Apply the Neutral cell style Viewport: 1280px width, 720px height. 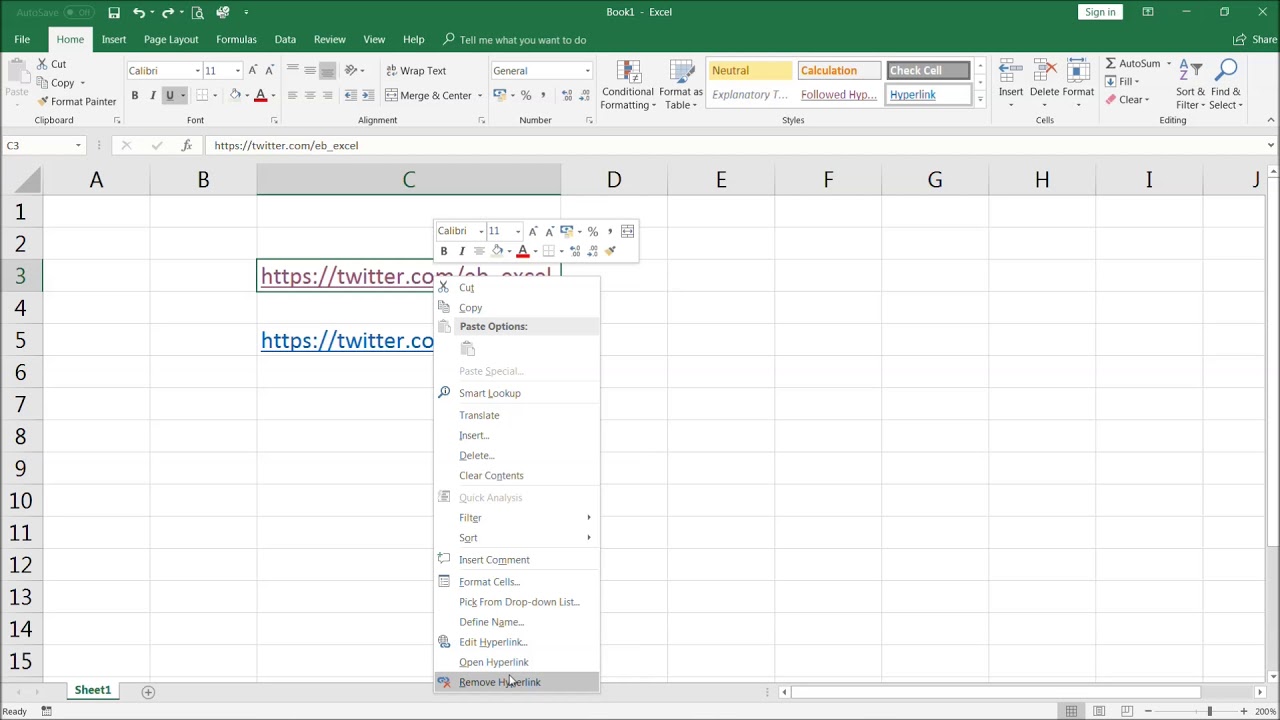click(750, 71)
